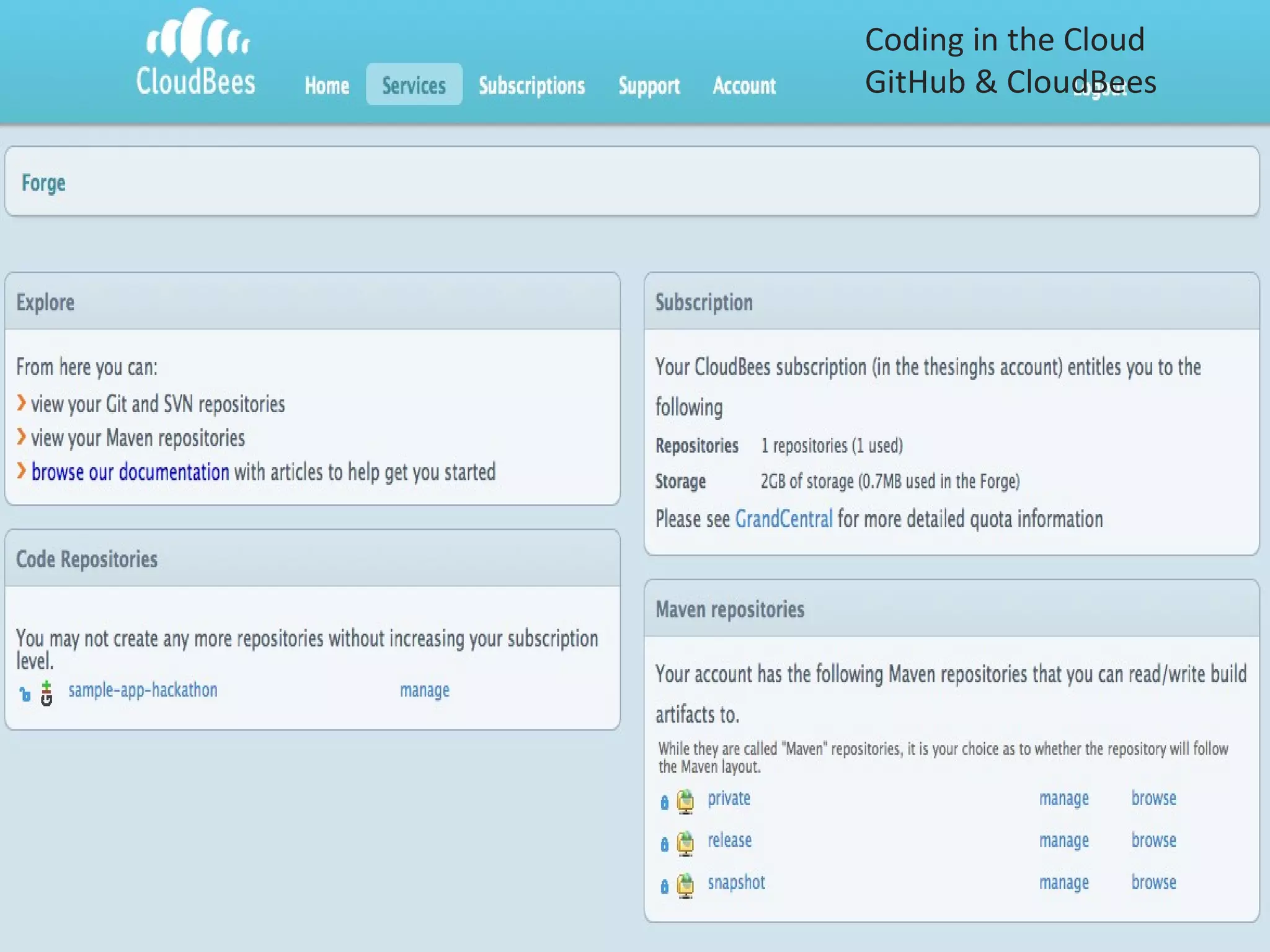Click '2GB of storage' usage text
The width and height of the screenshot is (1270, 952).
click(x=890, y=481)
